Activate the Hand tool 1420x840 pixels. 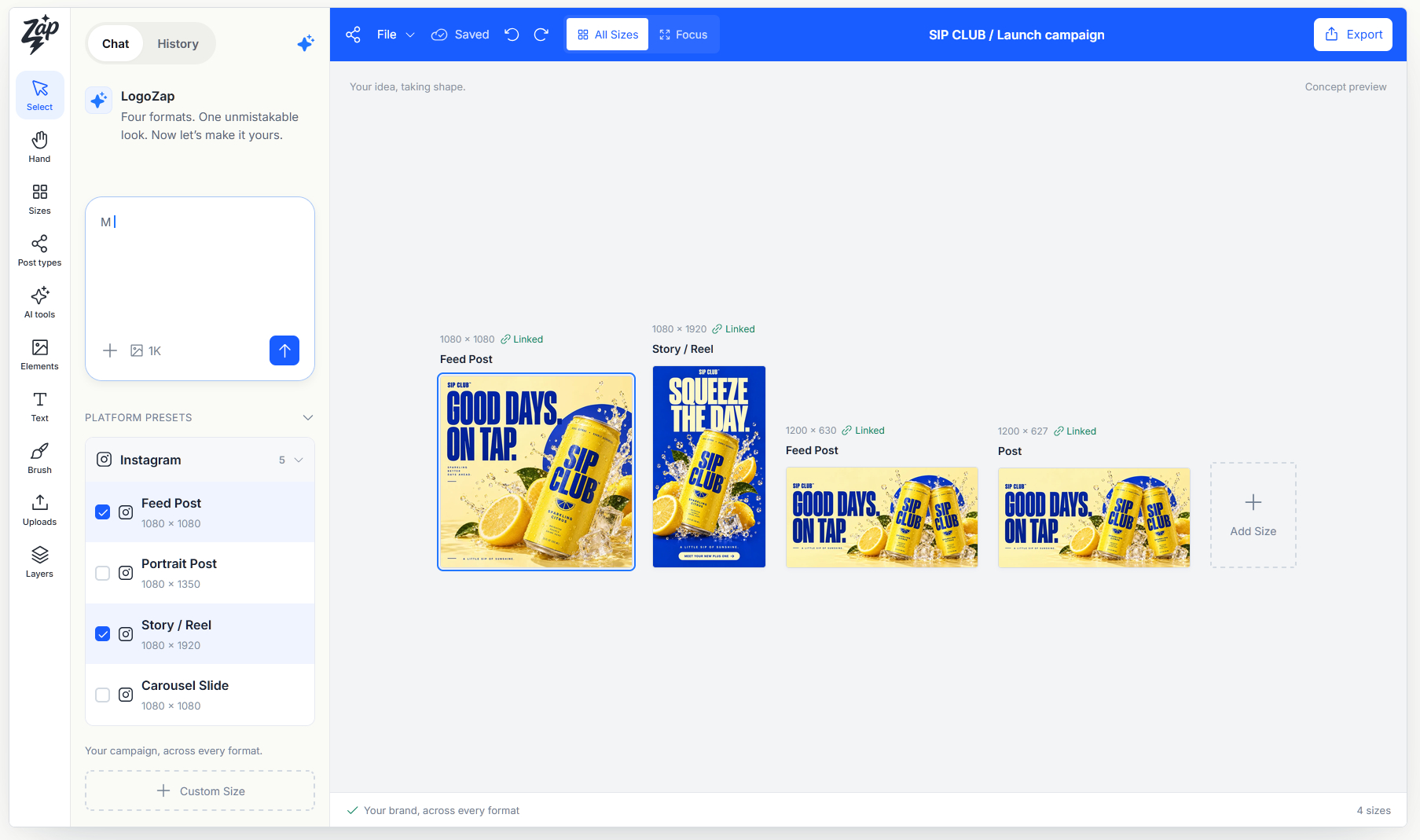click(39, 148)
